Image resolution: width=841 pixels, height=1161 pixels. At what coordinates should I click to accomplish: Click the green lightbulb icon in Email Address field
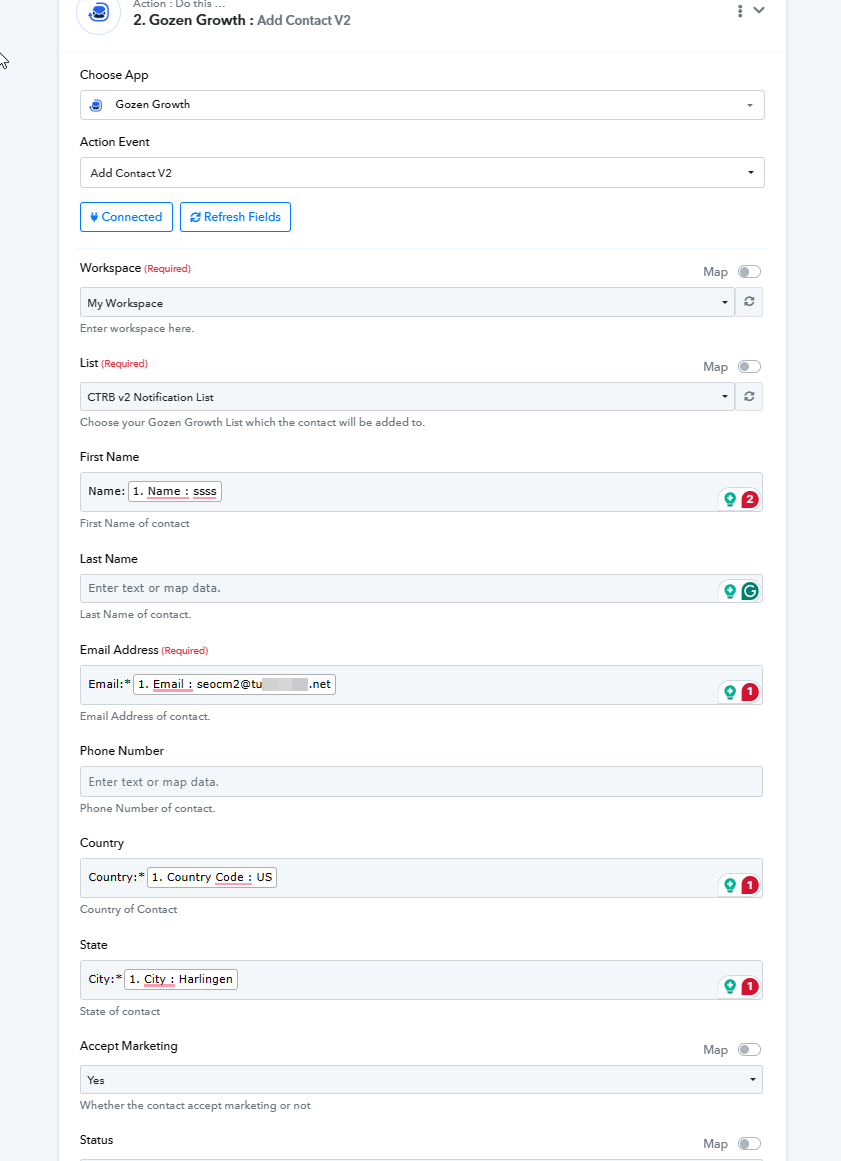pyautogui.click(x=730, y=692)
